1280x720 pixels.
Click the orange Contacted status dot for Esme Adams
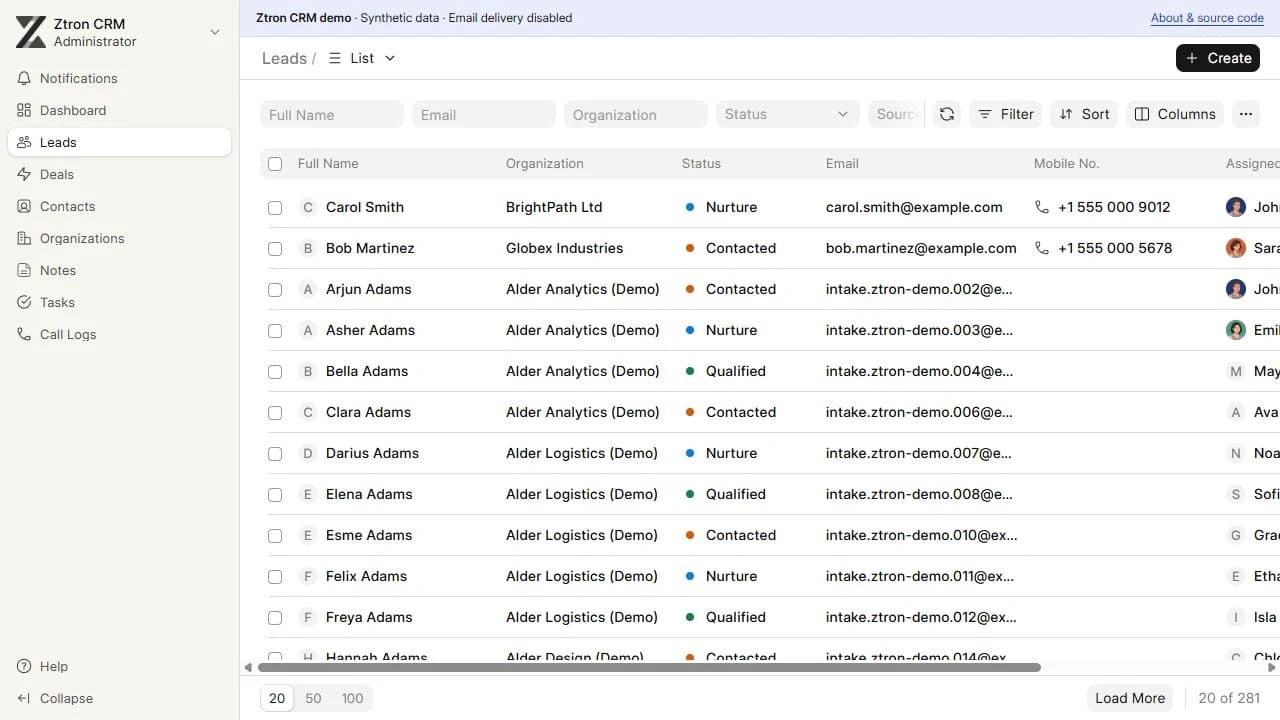click(690, 535)
